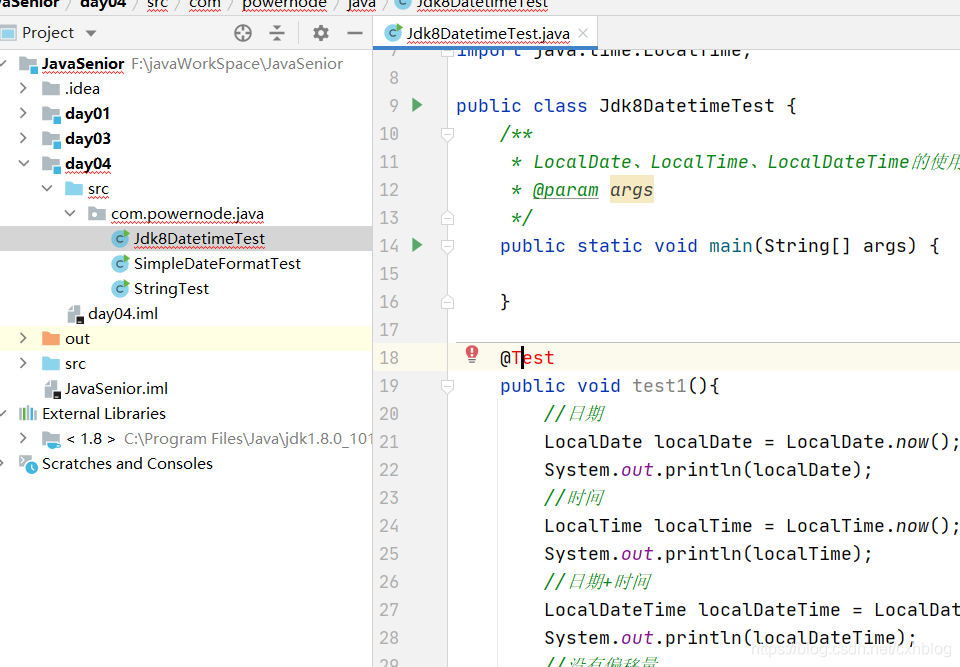Click the src breadcrumb in navigation bar

[157, 4]
